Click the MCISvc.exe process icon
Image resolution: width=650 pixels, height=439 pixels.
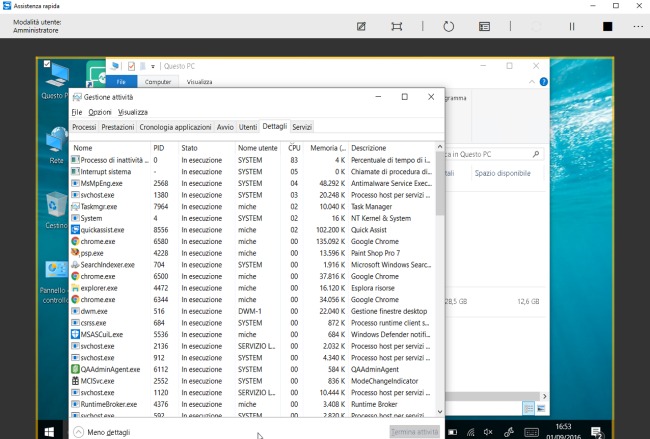coord(75,381)
